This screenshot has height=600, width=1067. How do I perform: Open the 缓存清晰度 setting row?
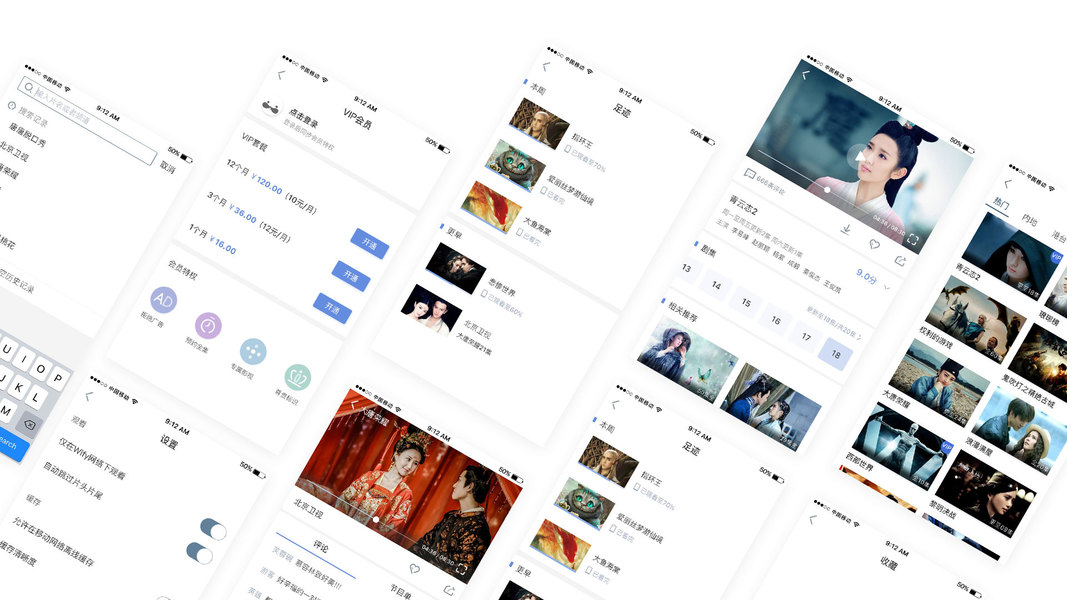coord(18,553)
